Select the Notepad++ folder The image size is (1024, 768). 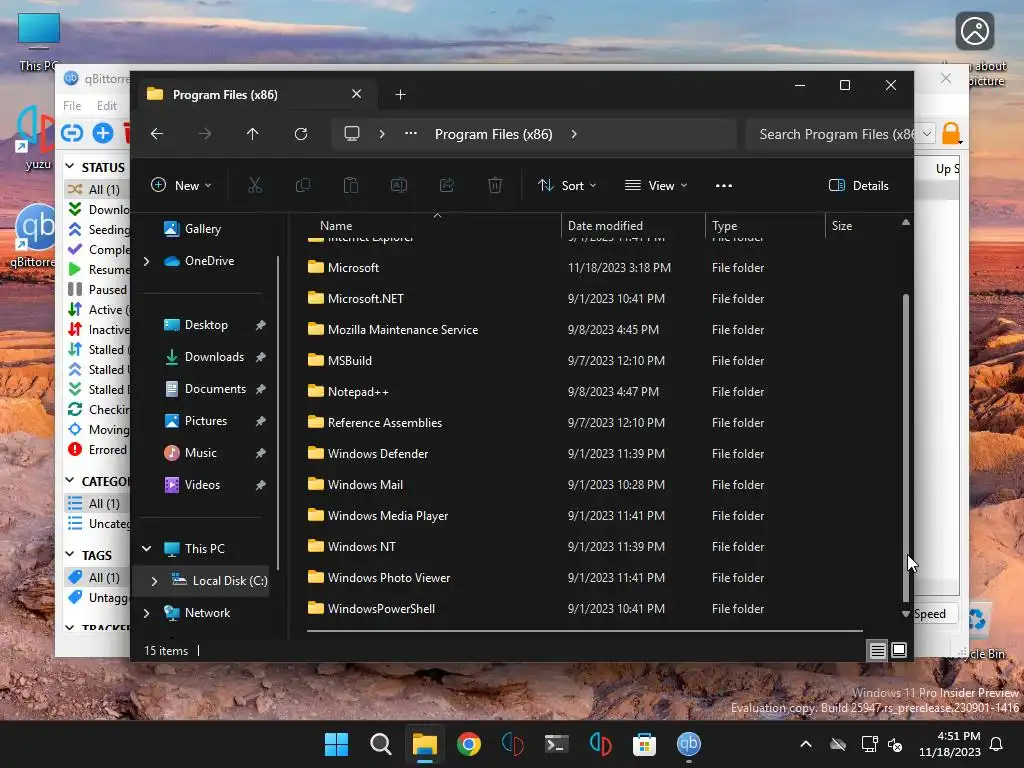tap(358, 392)
